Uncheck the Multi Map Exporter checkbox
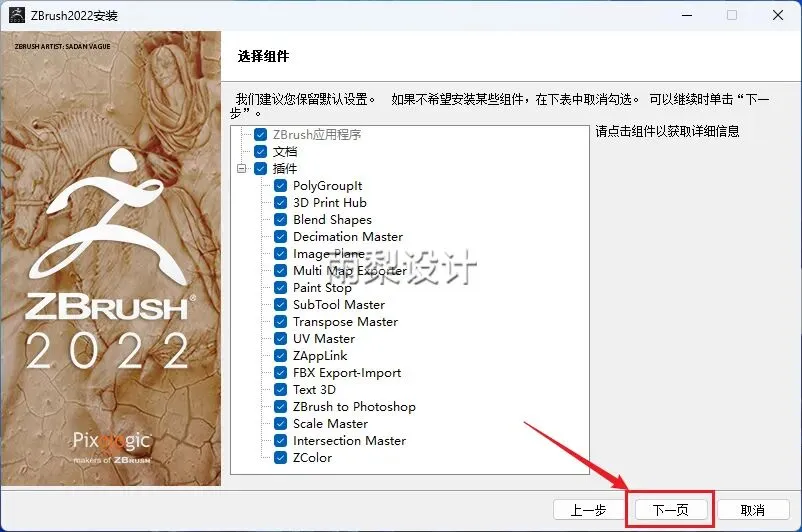The height and width of the screenshot is (532, 802). pos(280,270)
